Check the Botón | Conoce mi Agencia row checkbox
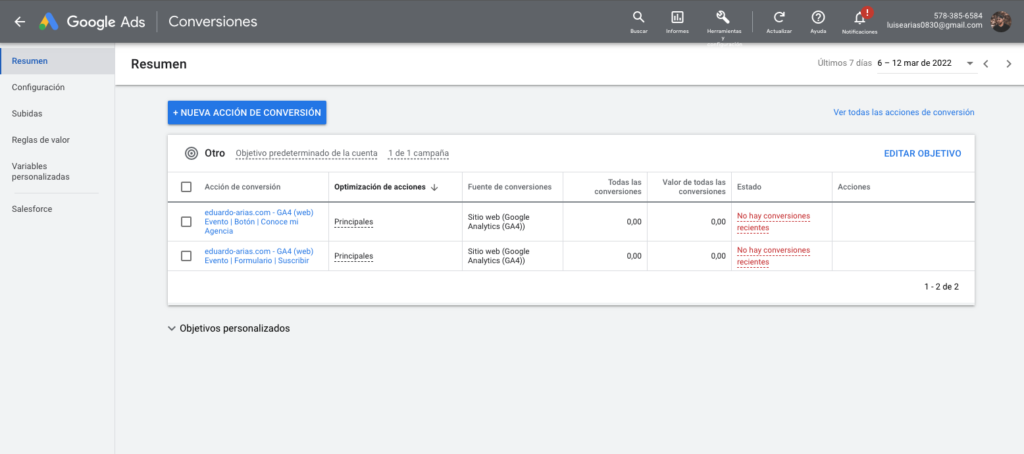 coord(186,222)
